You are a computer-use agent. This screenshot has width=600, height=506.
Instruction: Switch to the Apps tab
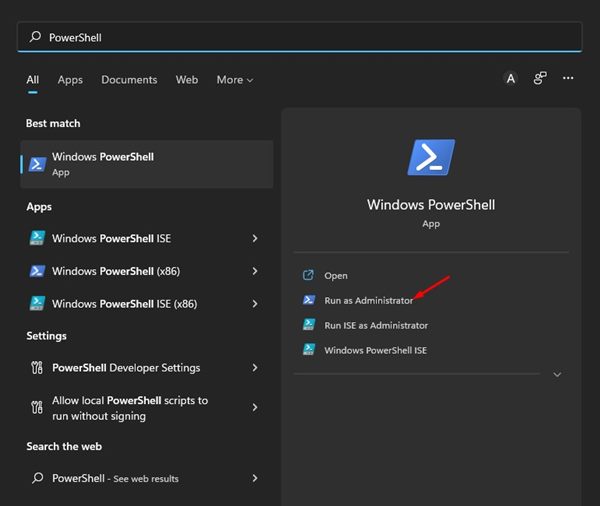pyautogui.click(x=70, y=80)
